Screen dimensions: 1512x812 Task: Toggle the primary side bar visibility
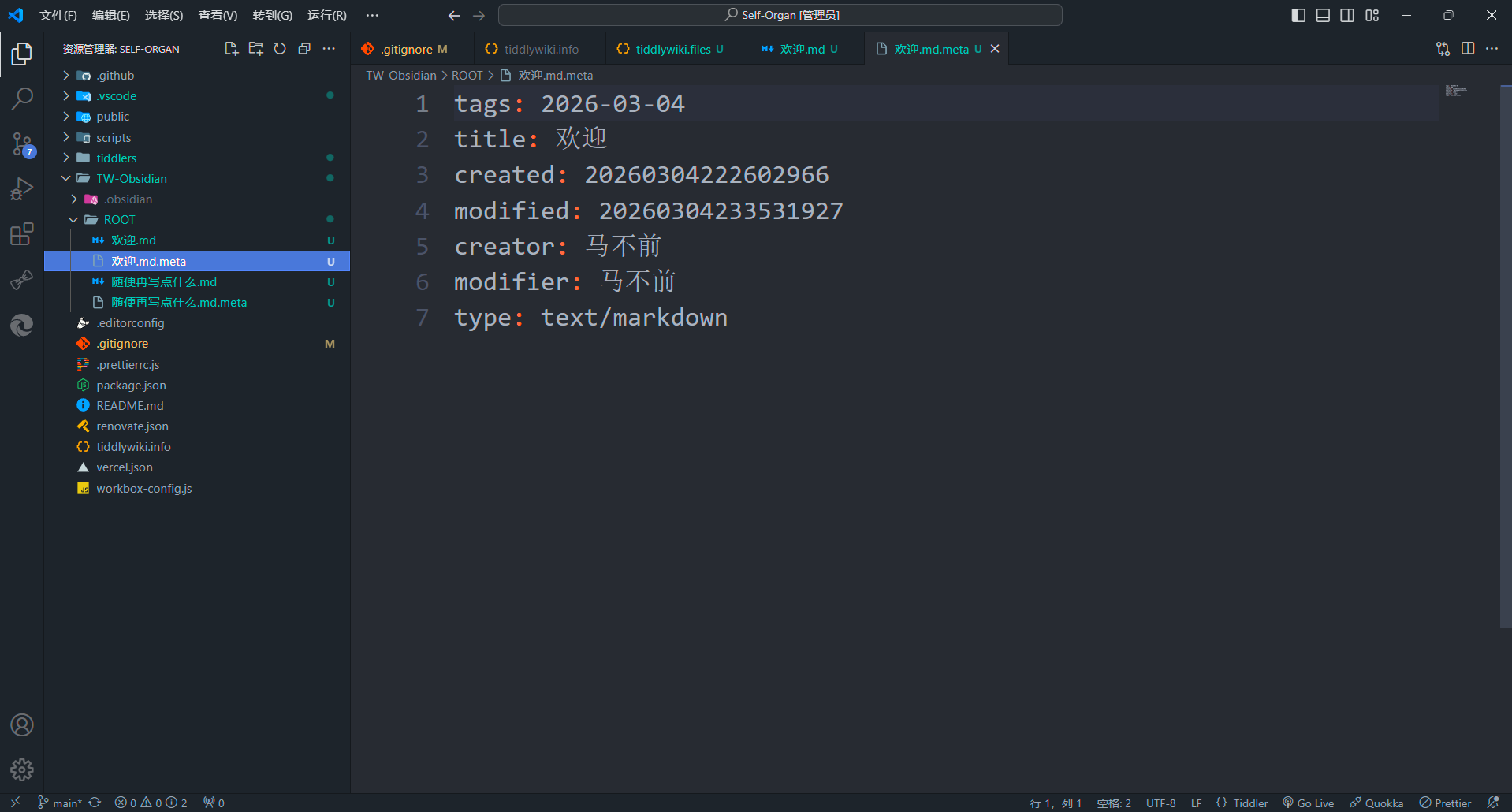click(x=1298, y=15)
